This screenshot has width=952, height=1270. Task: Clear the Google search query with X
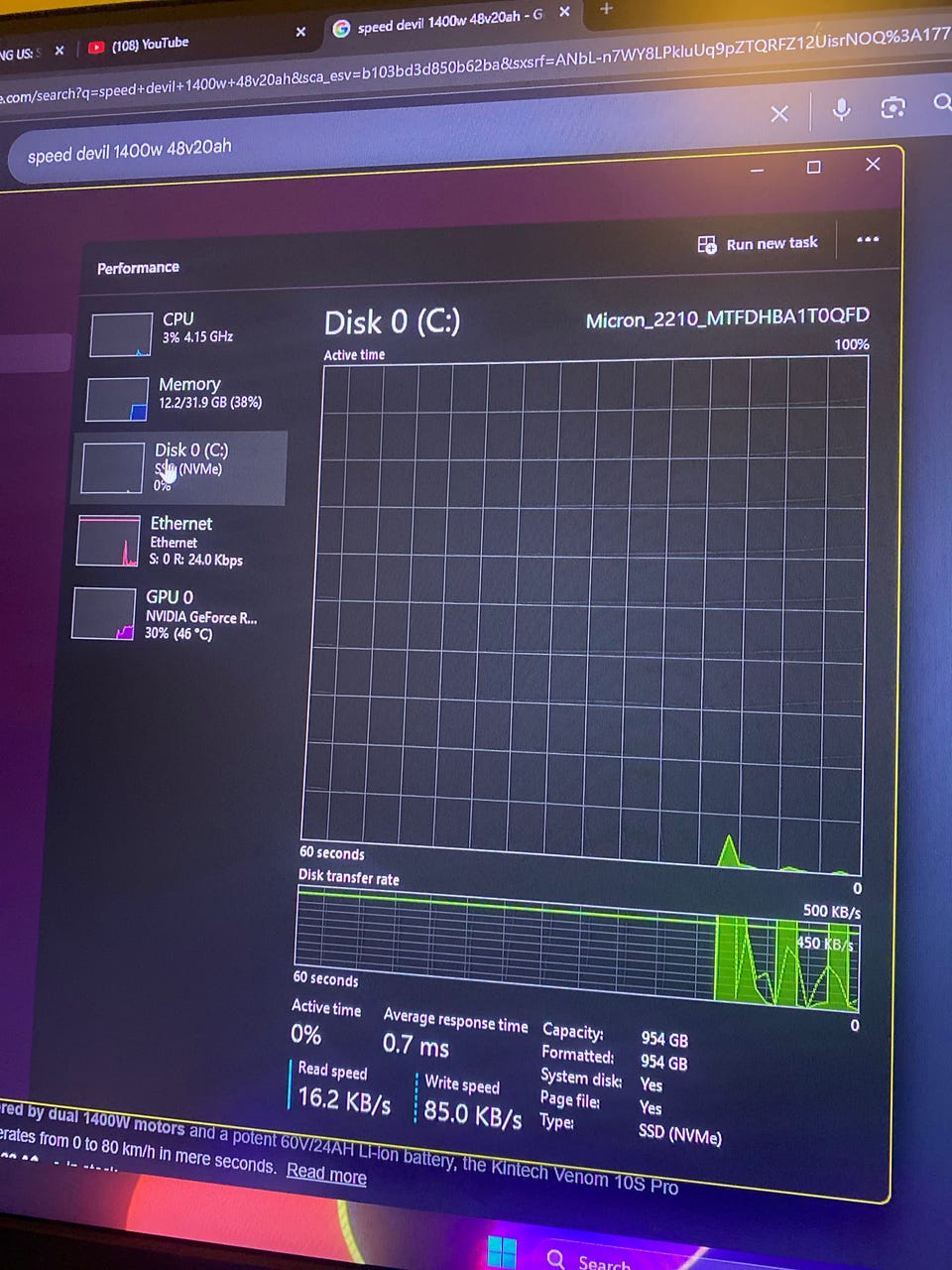(779, 113)
